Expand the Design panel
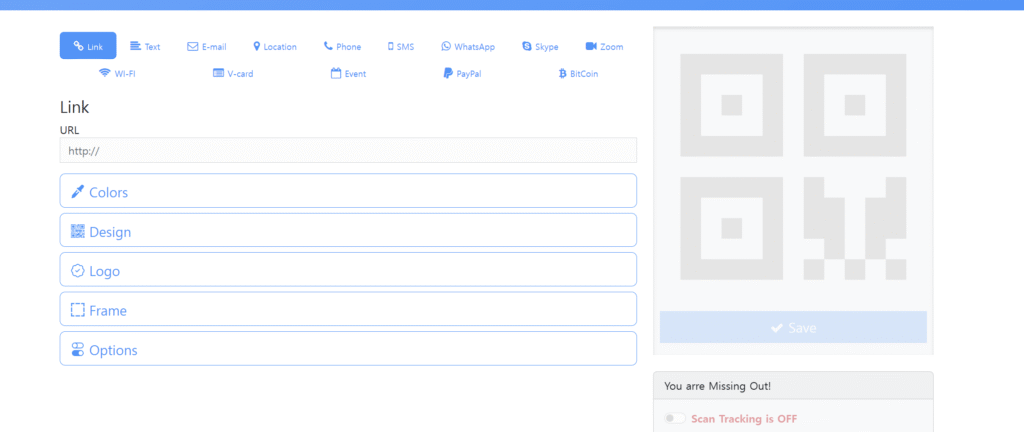1024x432 pixels. coord(348,230)
